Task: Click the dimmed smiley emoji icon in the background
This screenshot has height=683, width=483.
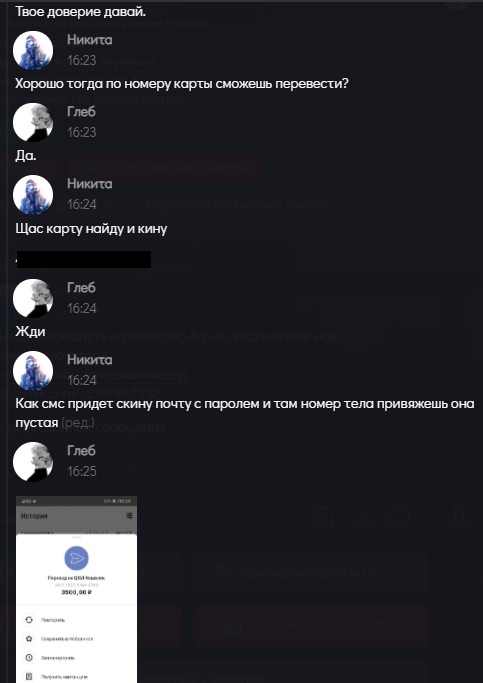Action: coord(399,518)
